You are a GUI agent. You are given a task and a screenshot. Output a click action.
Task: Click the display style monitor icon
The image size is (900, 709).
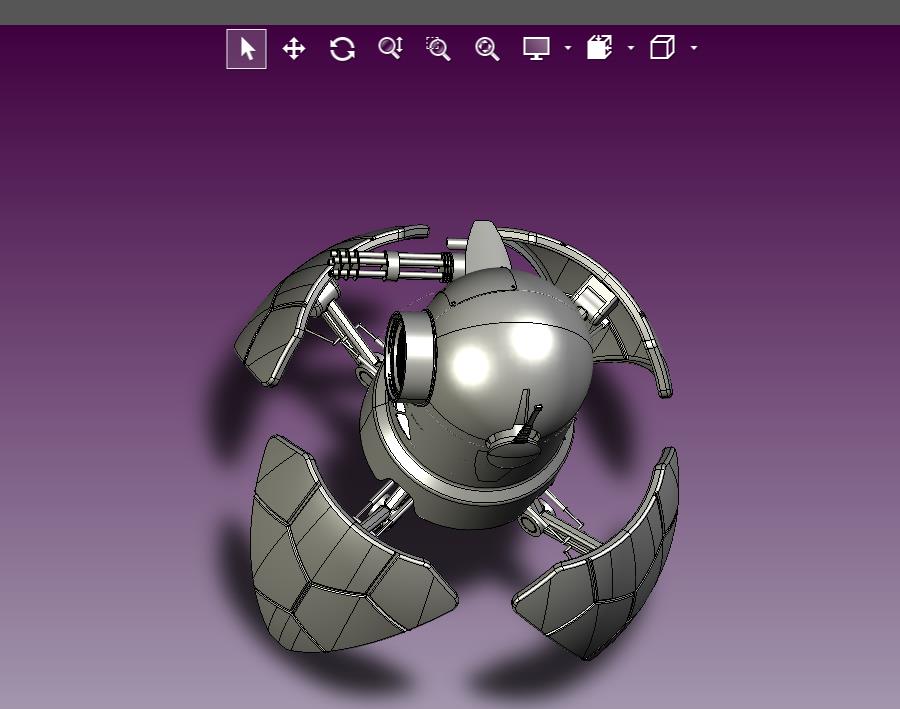(x=537, y=48)
